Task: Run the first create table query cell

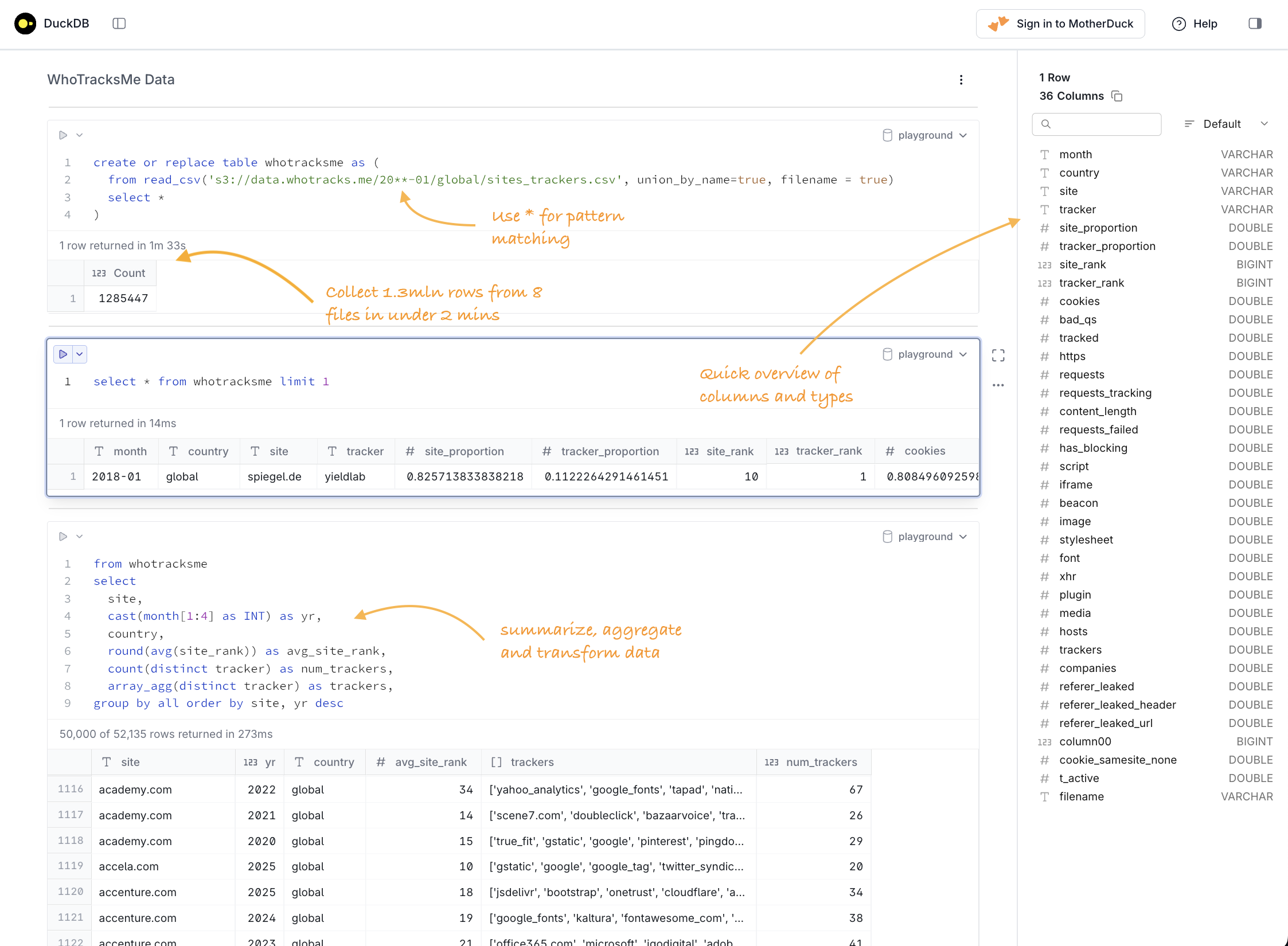Action: [x=63, y=135]
